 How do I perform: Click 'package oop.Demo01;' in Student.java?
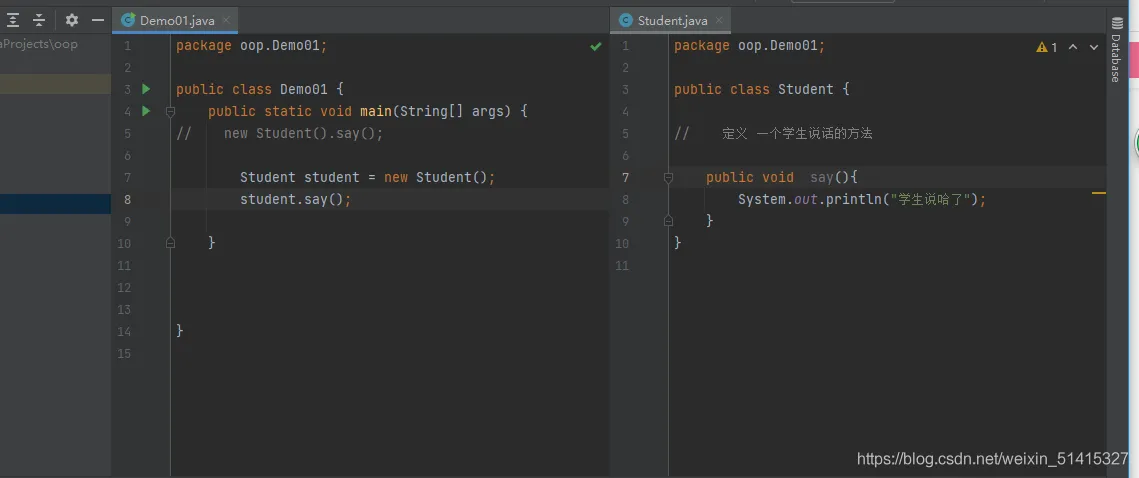[750, 46]
